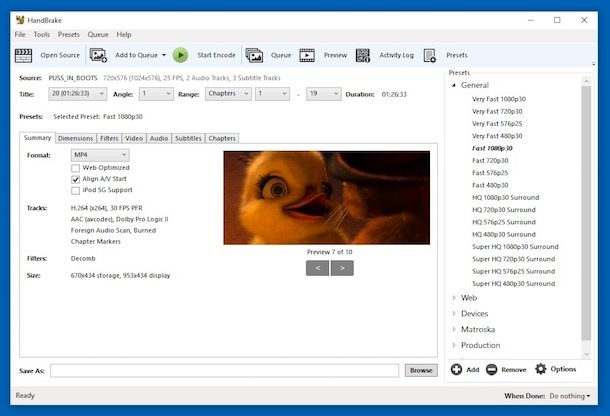The width and height of the screenshot is (610, 416).
Task: Select HQ 576p25 Surround preset
Action: click(504, 222)
